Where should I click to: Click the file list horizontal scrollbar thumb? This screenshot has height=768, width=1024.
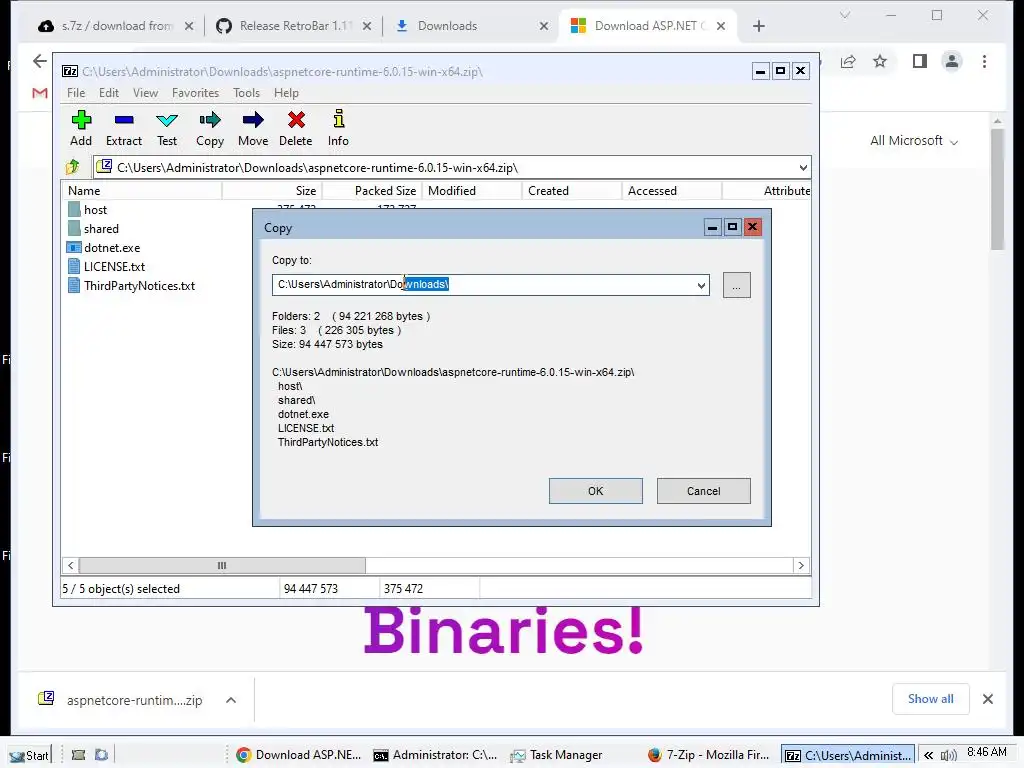tap(222, 566)
